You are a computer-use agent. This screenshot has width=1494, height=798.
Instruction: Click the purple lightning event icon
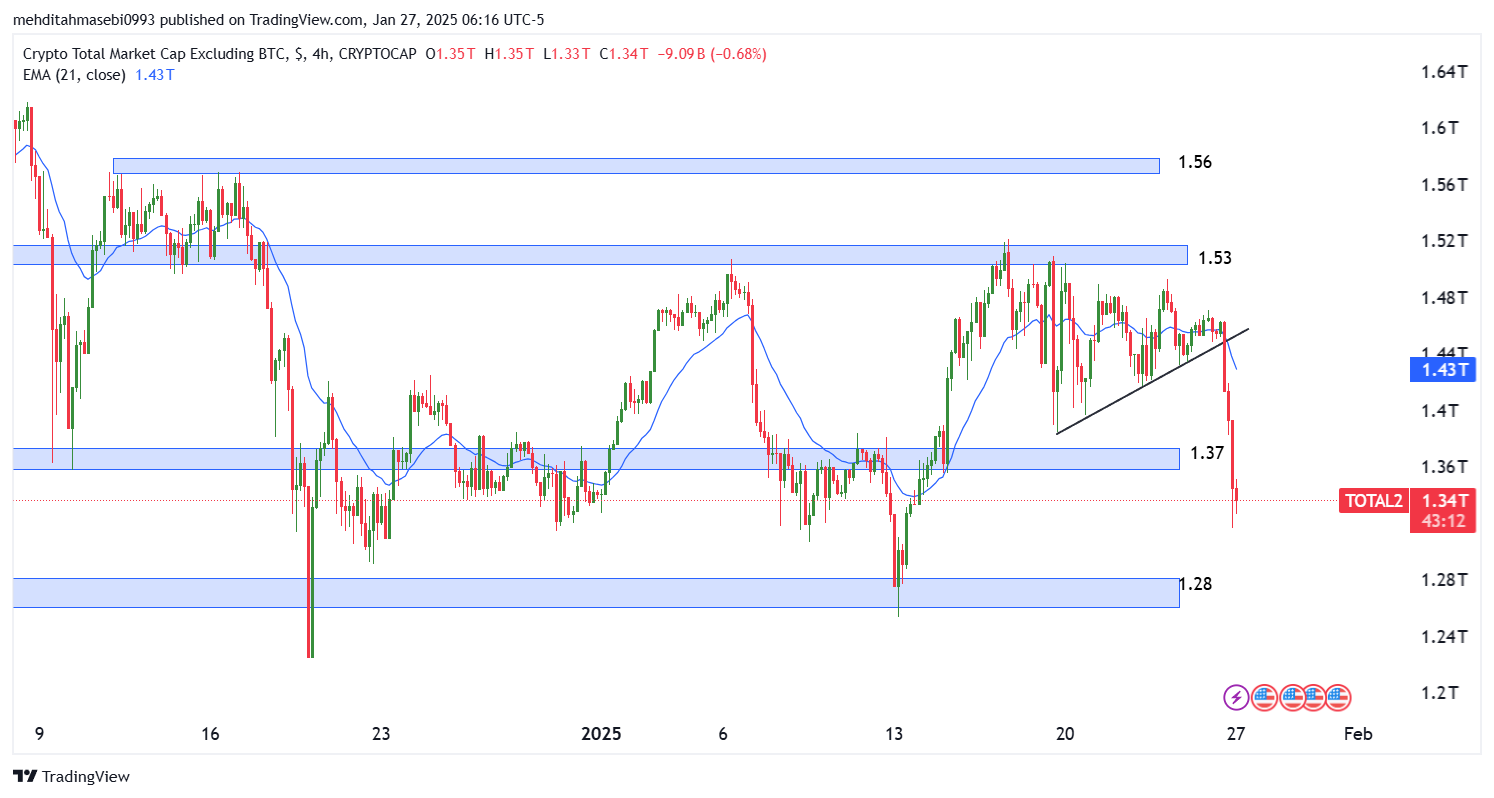(x=1236, y=697)
